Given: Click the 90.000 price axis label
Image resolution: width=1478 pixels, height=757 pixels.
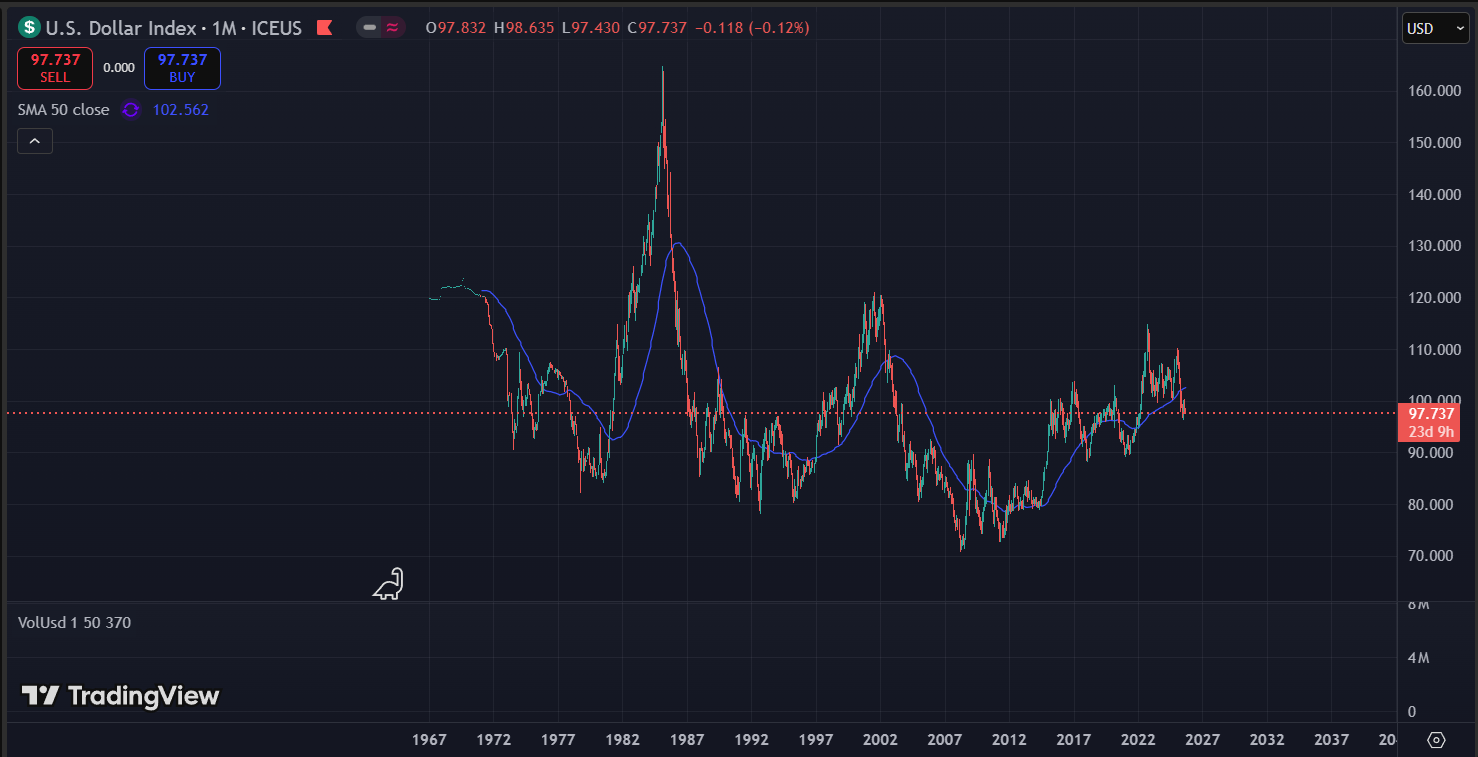Looking at the screenshot, I should (1433, 453).
